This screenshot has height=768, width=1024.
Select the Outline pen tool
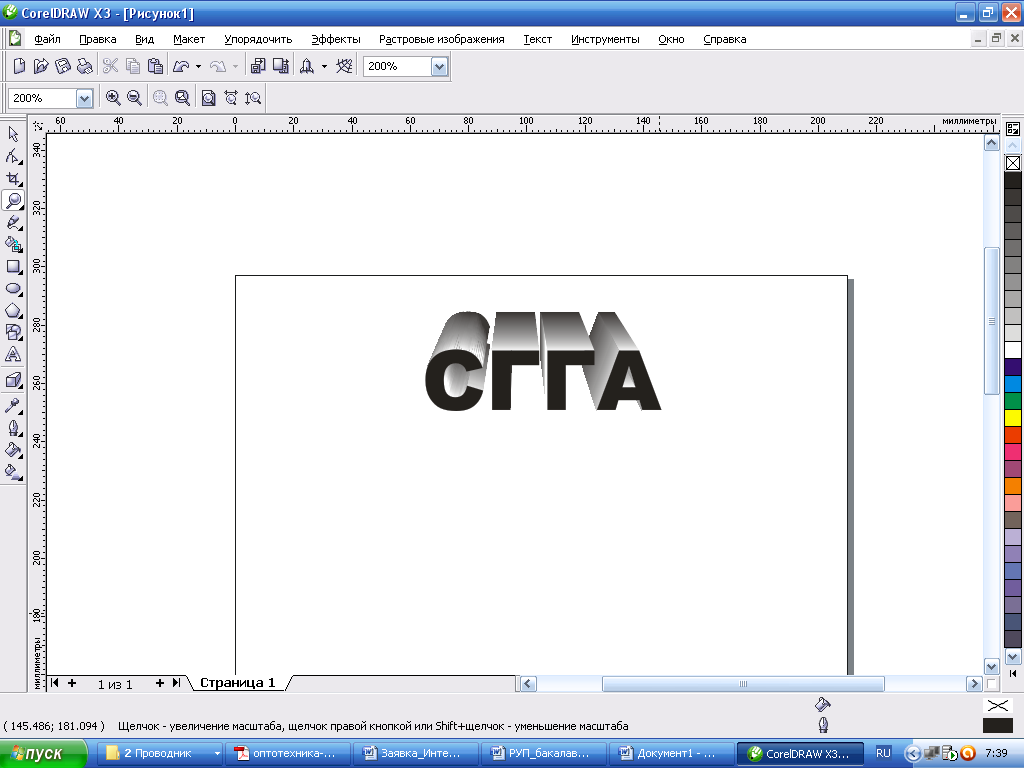[13, 428]
